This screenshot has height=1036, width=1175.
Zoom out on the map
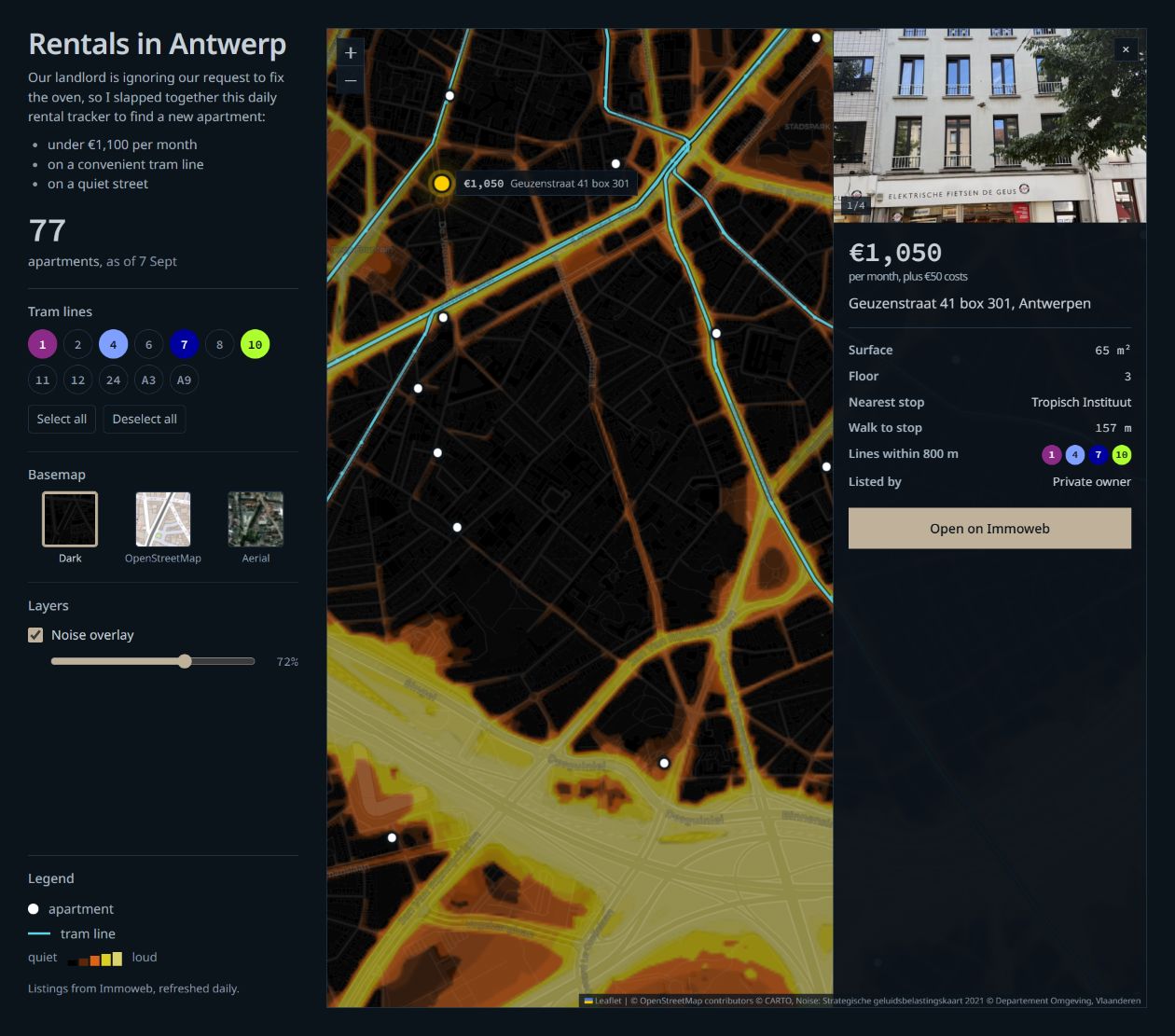[x=351, y=81]
